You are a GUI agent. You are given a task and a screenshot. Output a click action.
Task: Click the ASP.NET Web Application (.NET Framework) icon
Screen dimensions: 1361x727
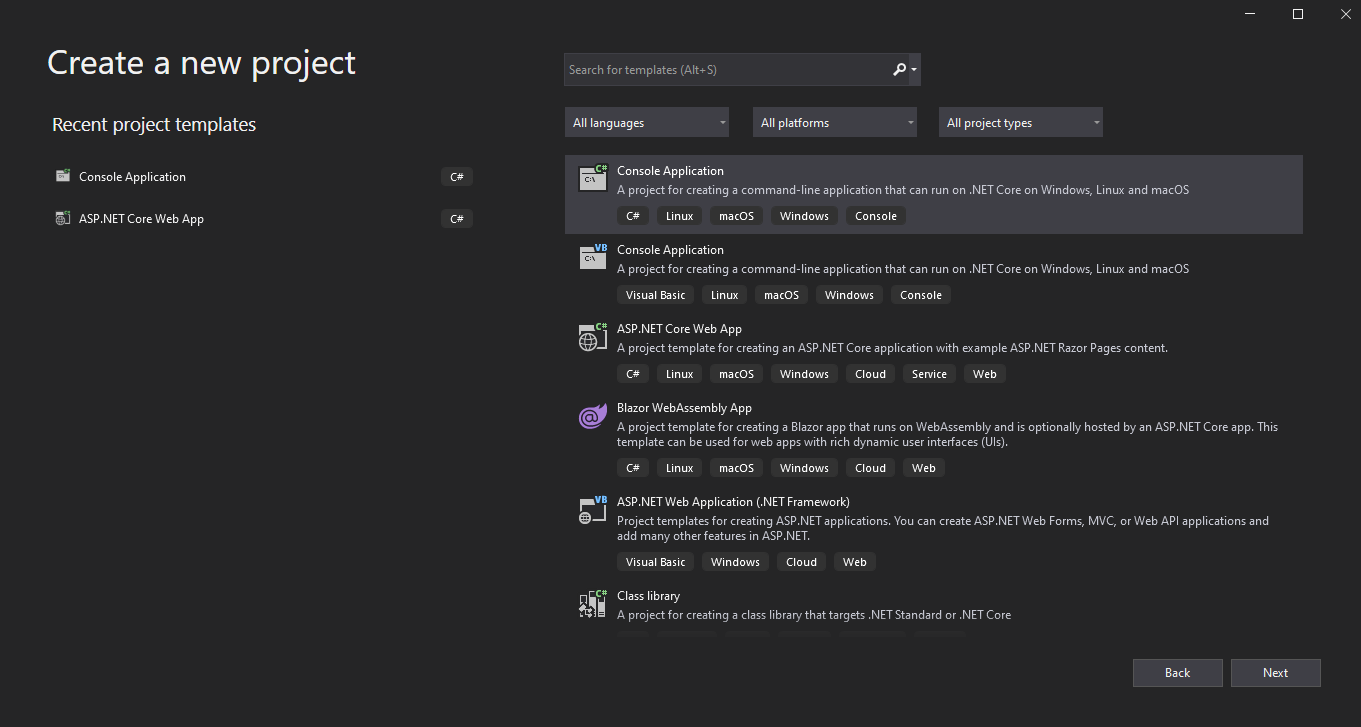click(593, 510)
